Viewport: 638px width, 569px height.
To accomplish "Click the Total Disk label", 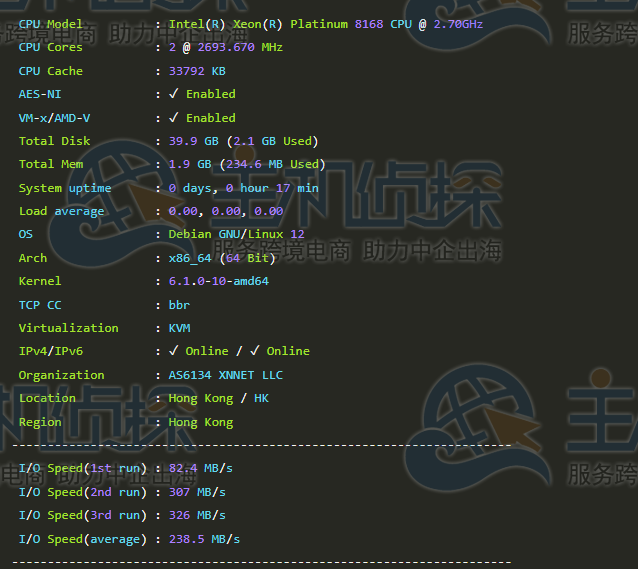I will (x=54, y=141).
